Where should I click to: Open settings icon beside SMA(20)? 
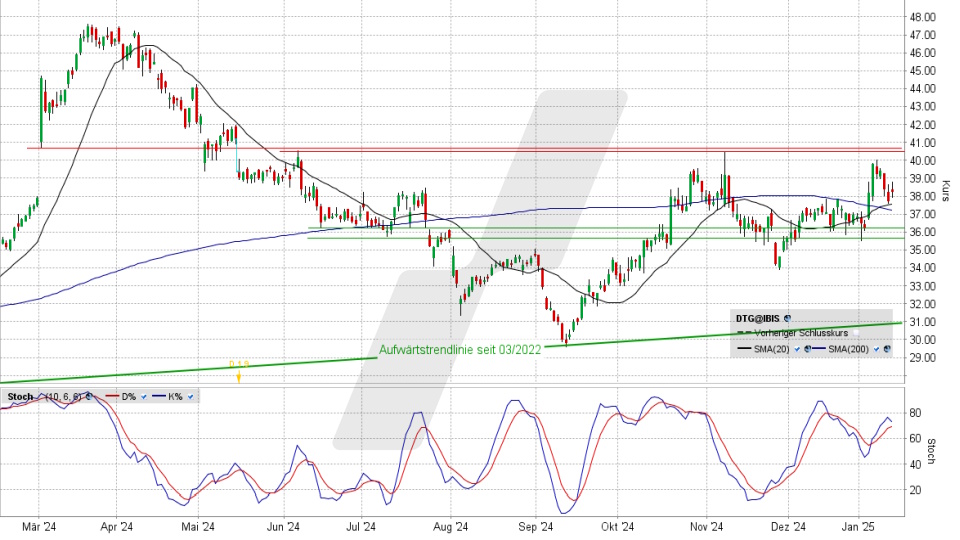pyautogui.click(x=808, y=349)
